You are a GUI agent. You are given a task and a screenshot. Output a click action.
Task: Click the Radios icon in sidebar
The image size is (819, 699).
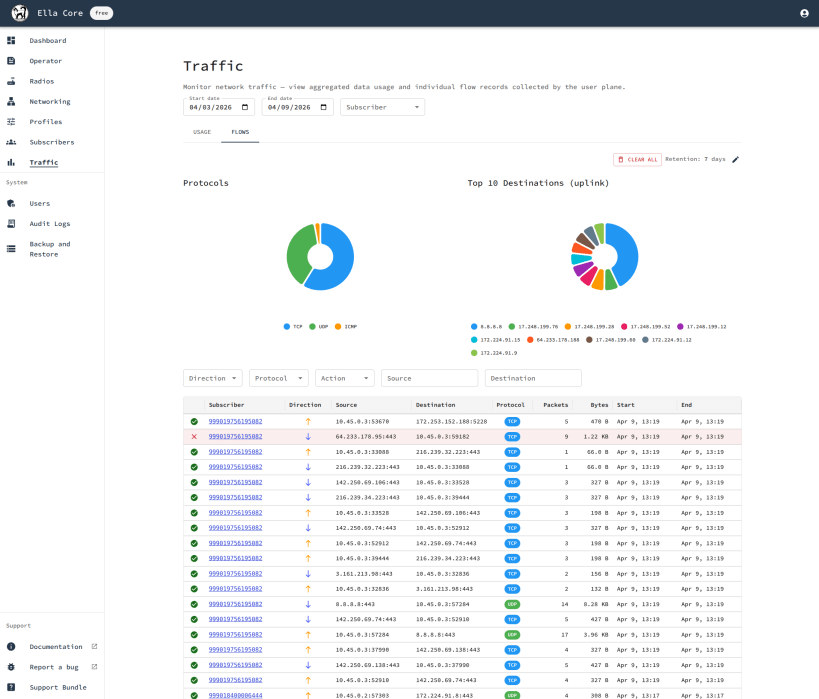11,81
